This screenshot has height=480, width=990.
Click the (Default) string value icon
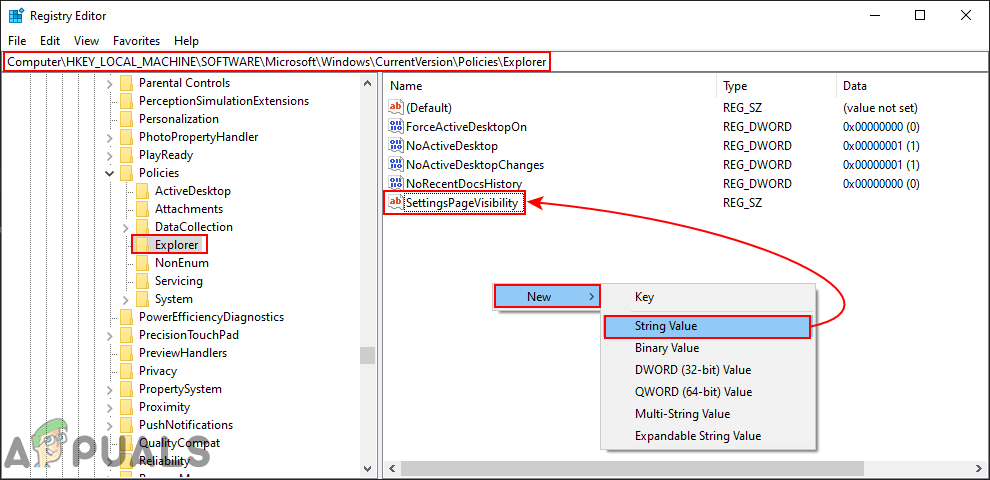(395, 108)
